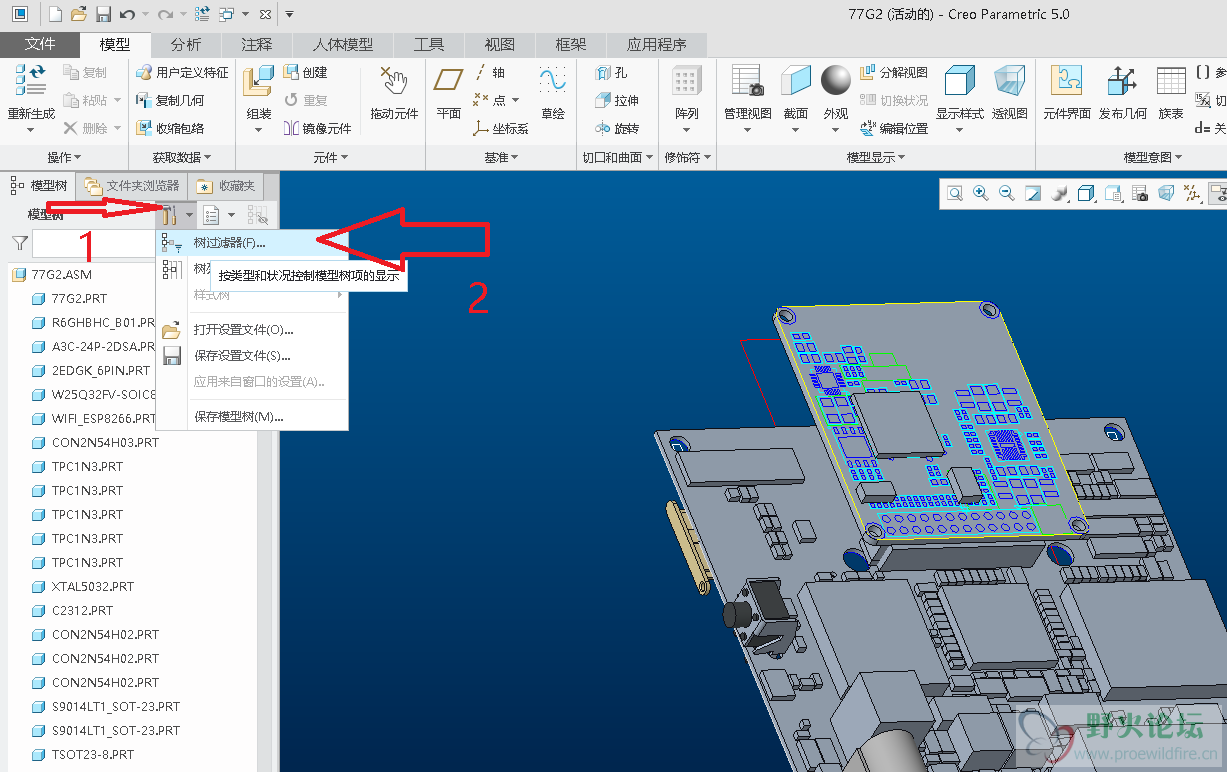Switch to the 应用程序 (Applications) ribbon tab
1227x772 pixels.
click(x=656, y=44)
